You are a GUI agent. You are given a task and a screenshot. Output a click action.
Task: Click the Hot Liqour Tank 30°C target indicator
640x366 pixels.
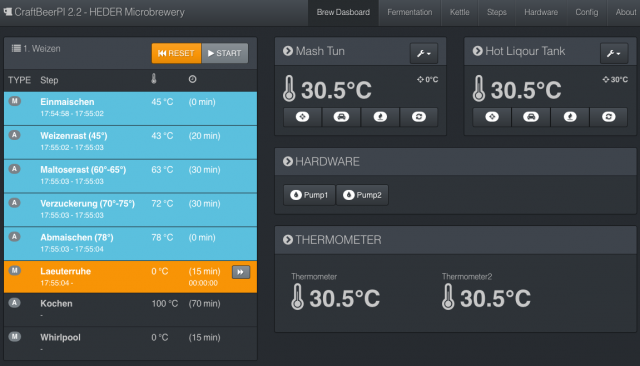tap(615, 80)
